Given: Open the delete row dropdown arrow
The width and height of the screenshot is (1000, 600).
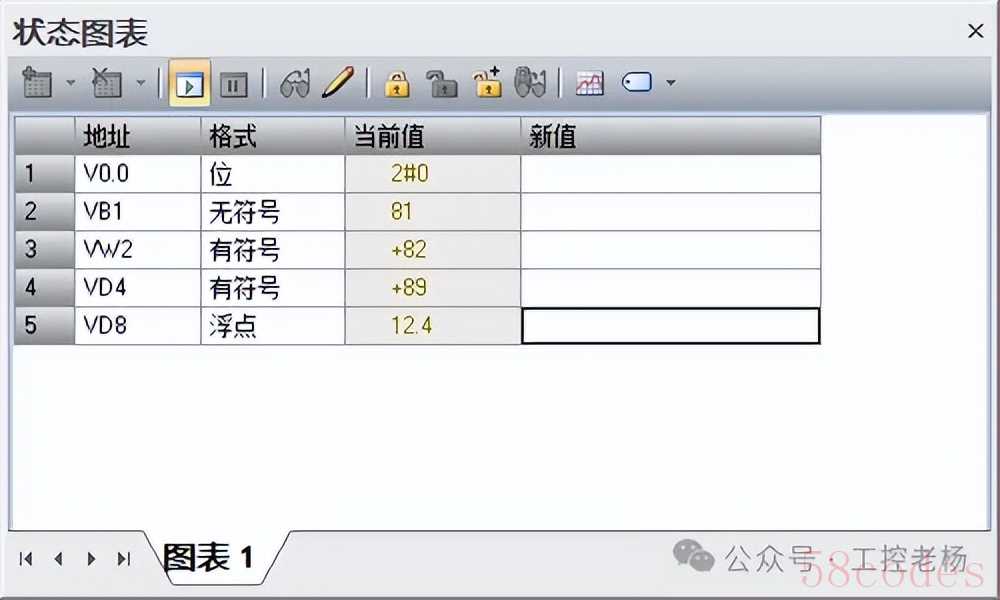Looking at the screenshot, I should 141,83.
